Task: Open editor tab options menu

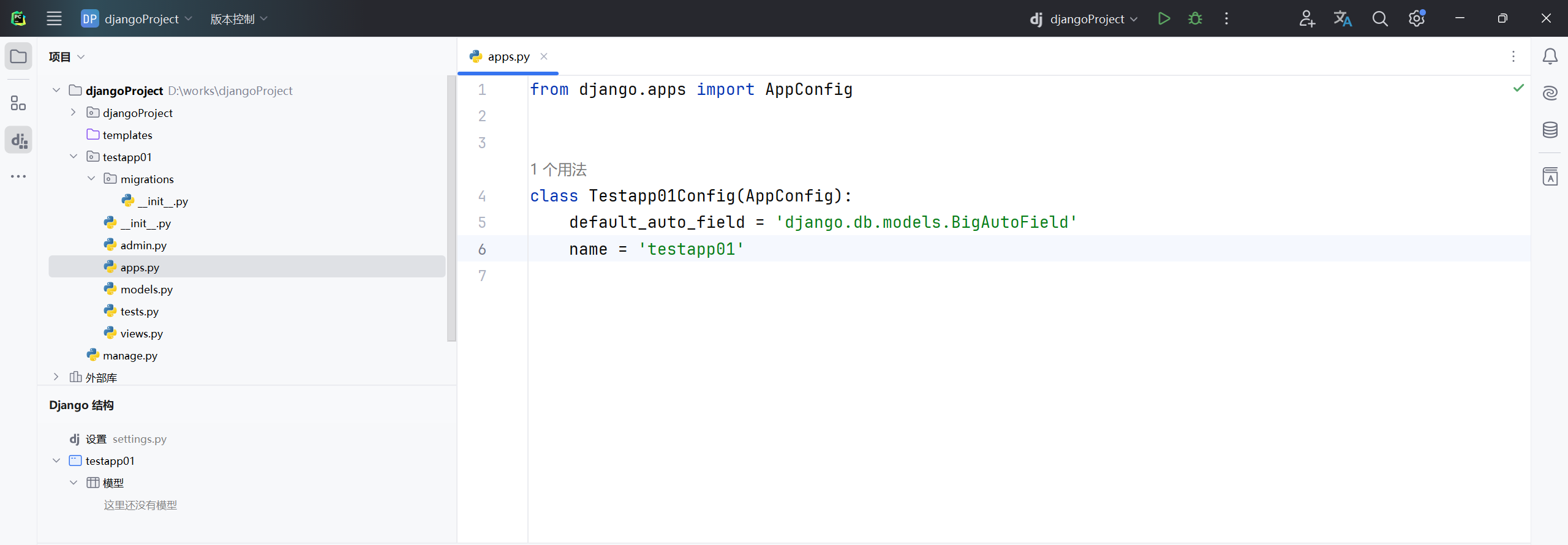Action: click(1513, 56)
